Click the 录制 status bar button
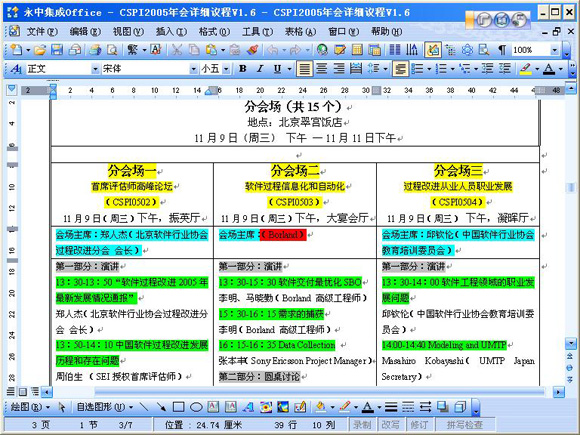This screenshot has width=580, height=435. pyautogui.click(x=362, y=425)
